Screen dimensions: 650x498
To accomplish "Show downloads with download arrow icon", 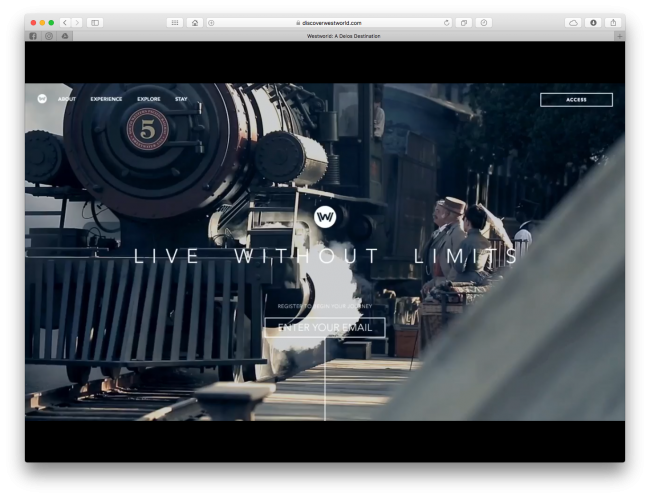I will 593,23.
